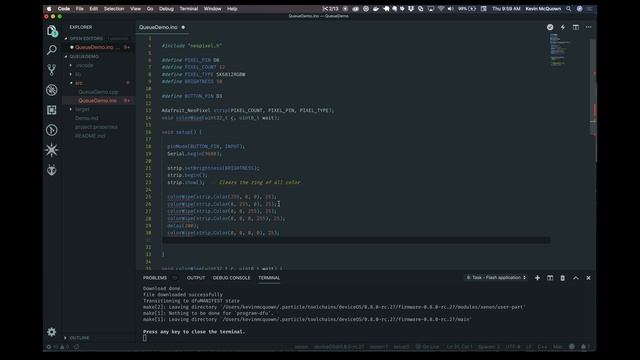Click the feedback smiley in the status bar
The image size is (640, 360).
(x=572, y=347)
